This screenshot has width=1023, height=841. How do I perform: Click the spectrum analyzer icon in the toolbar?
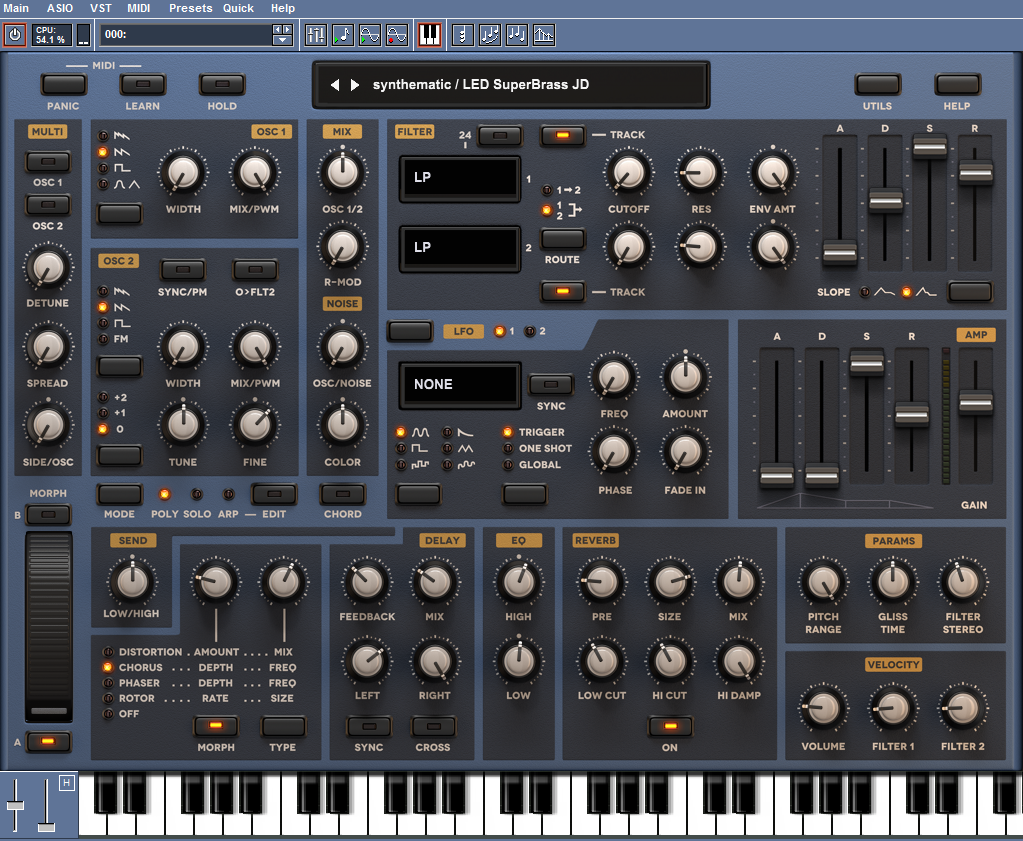pyautogui.click(x=544, y=35)
